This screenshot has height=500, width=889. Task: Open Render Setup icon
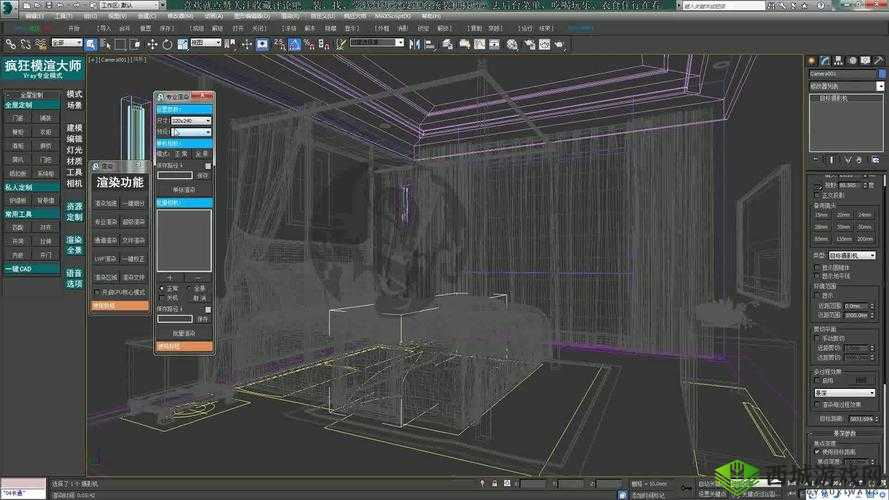pyautogui.click(x=530, y=44)
